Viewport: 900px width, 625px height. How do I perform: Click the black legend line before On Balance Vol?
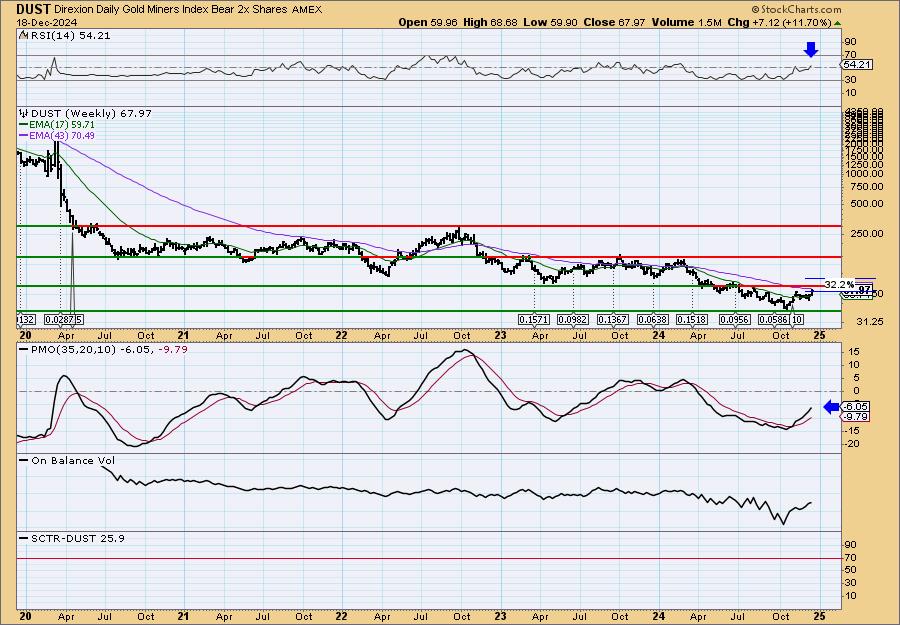click(23, 461)
